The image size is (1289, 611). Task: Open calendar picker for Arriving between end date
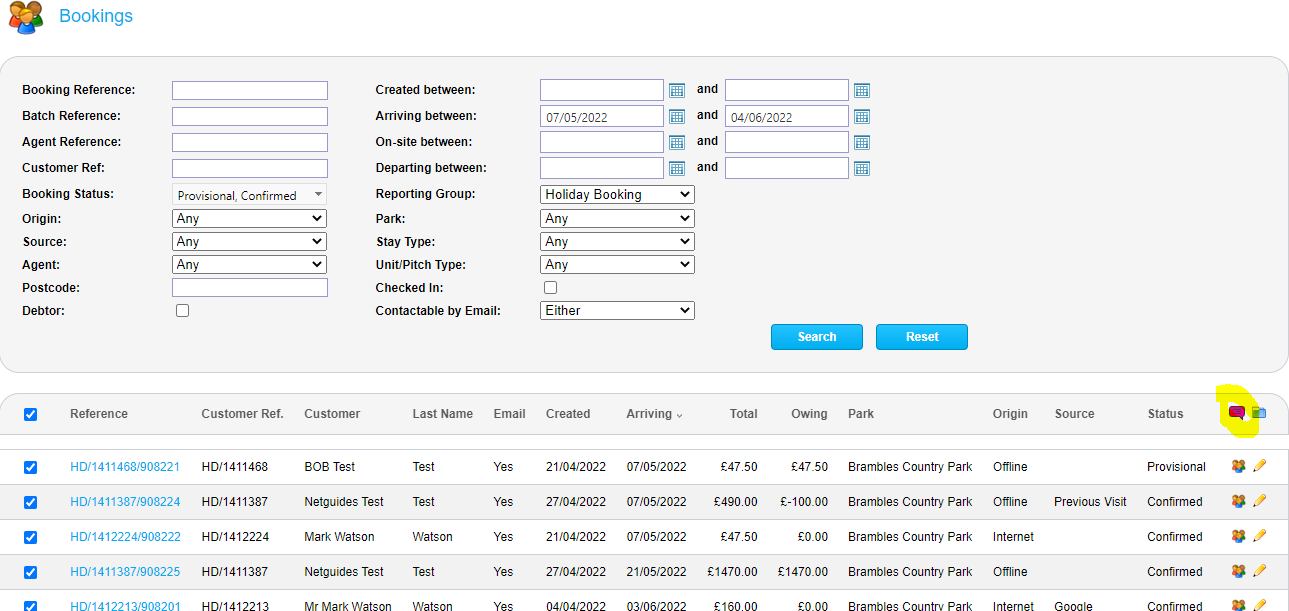coord(862,116)
